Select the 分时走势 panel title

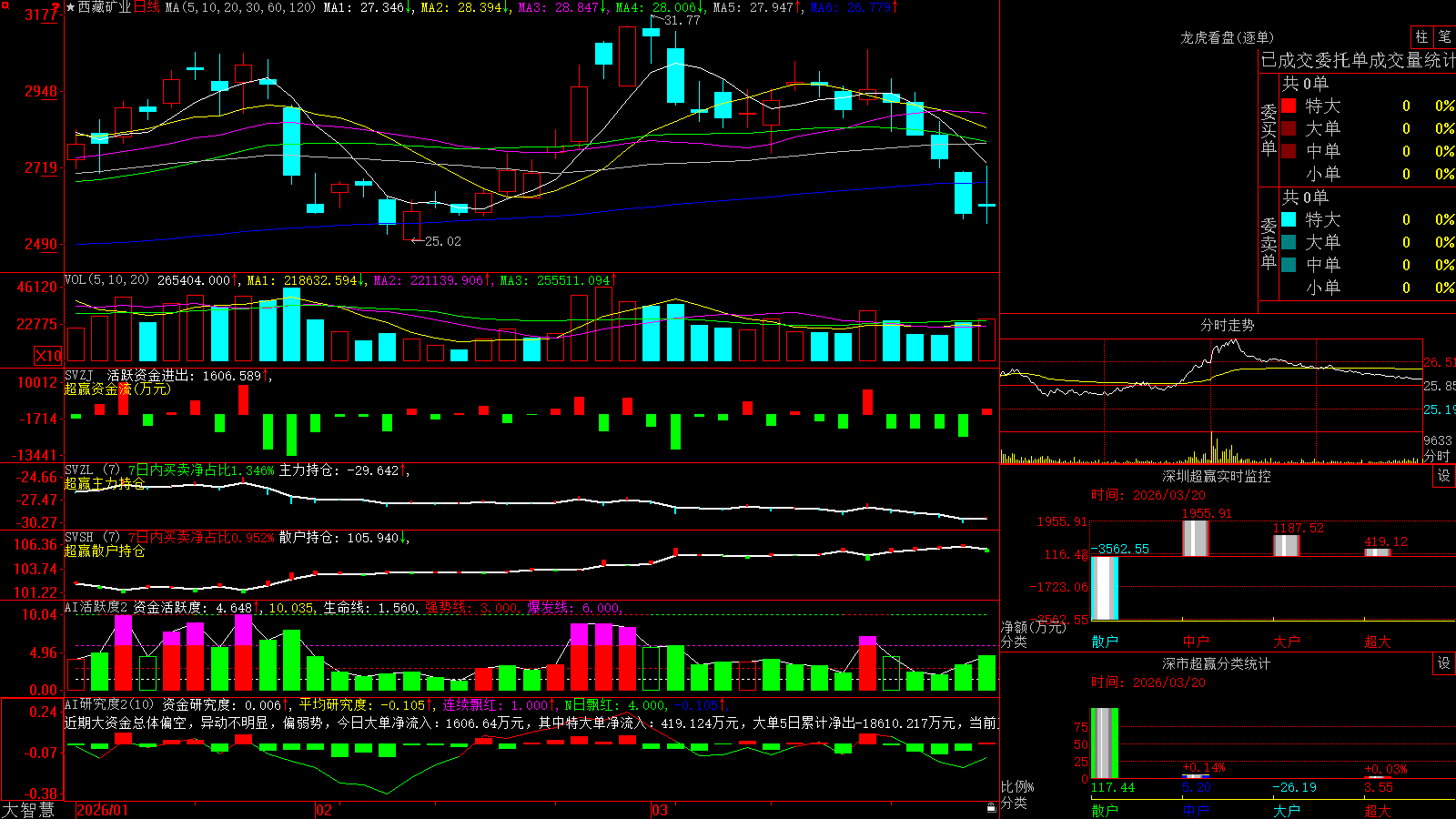[1227, 325]
